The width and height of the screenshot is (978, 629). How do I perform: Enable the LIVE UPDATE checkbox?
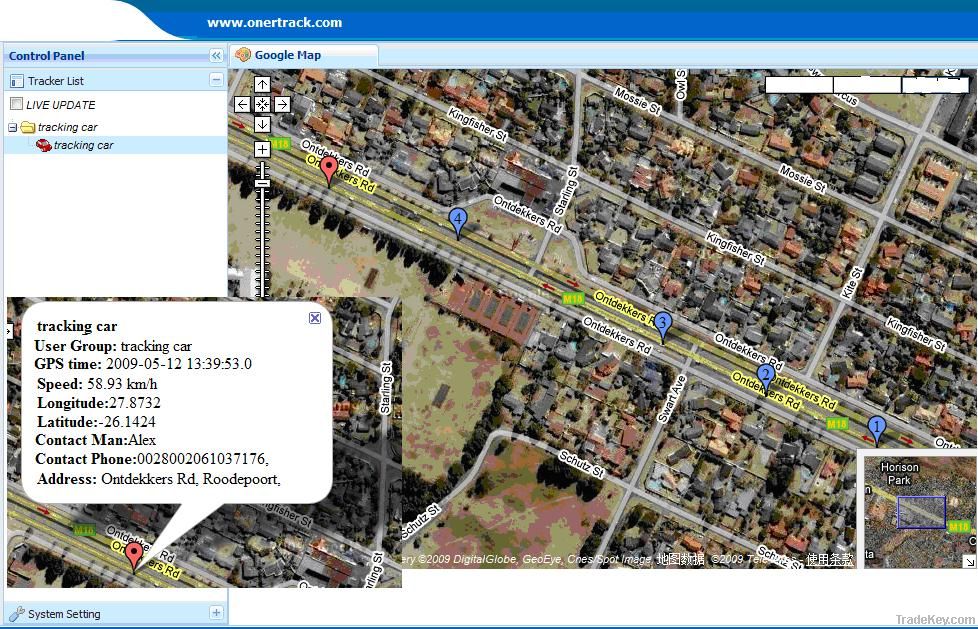click(16, 104)
